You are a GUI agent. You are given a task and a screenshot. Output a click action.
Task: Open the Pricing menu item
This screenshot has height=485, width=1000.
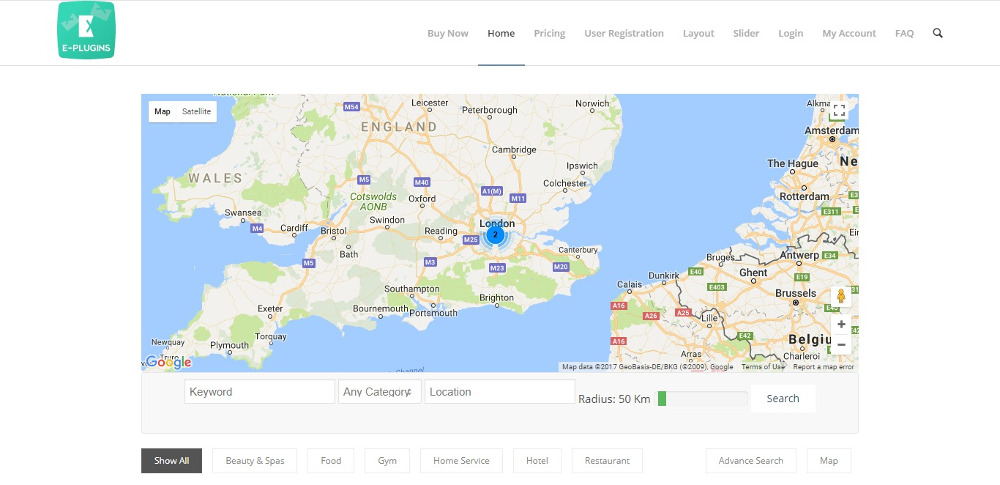549,33
